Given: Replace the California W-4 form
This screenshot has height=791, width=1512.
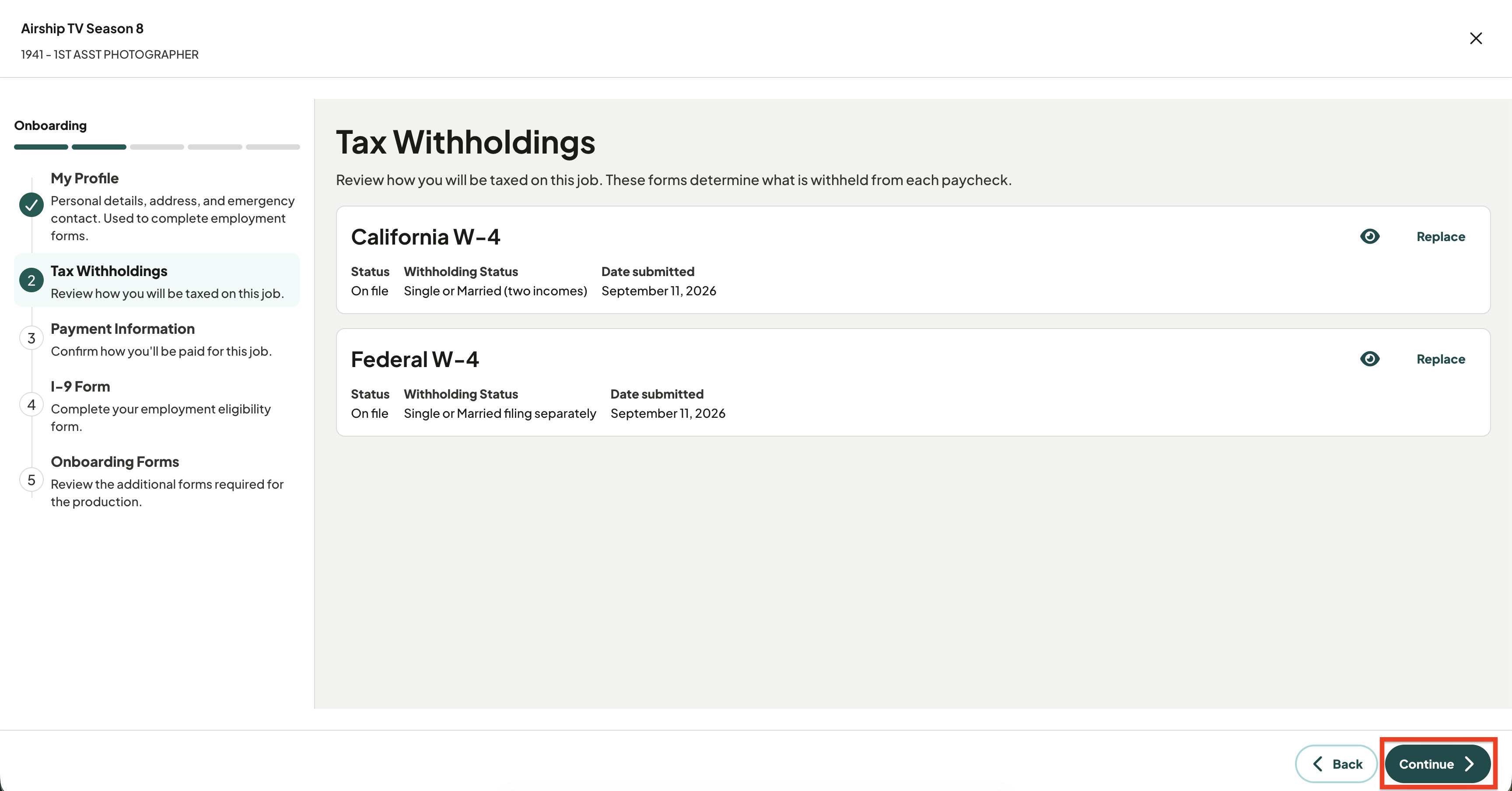Looking at the screenshot, I should click(1440, 237).
